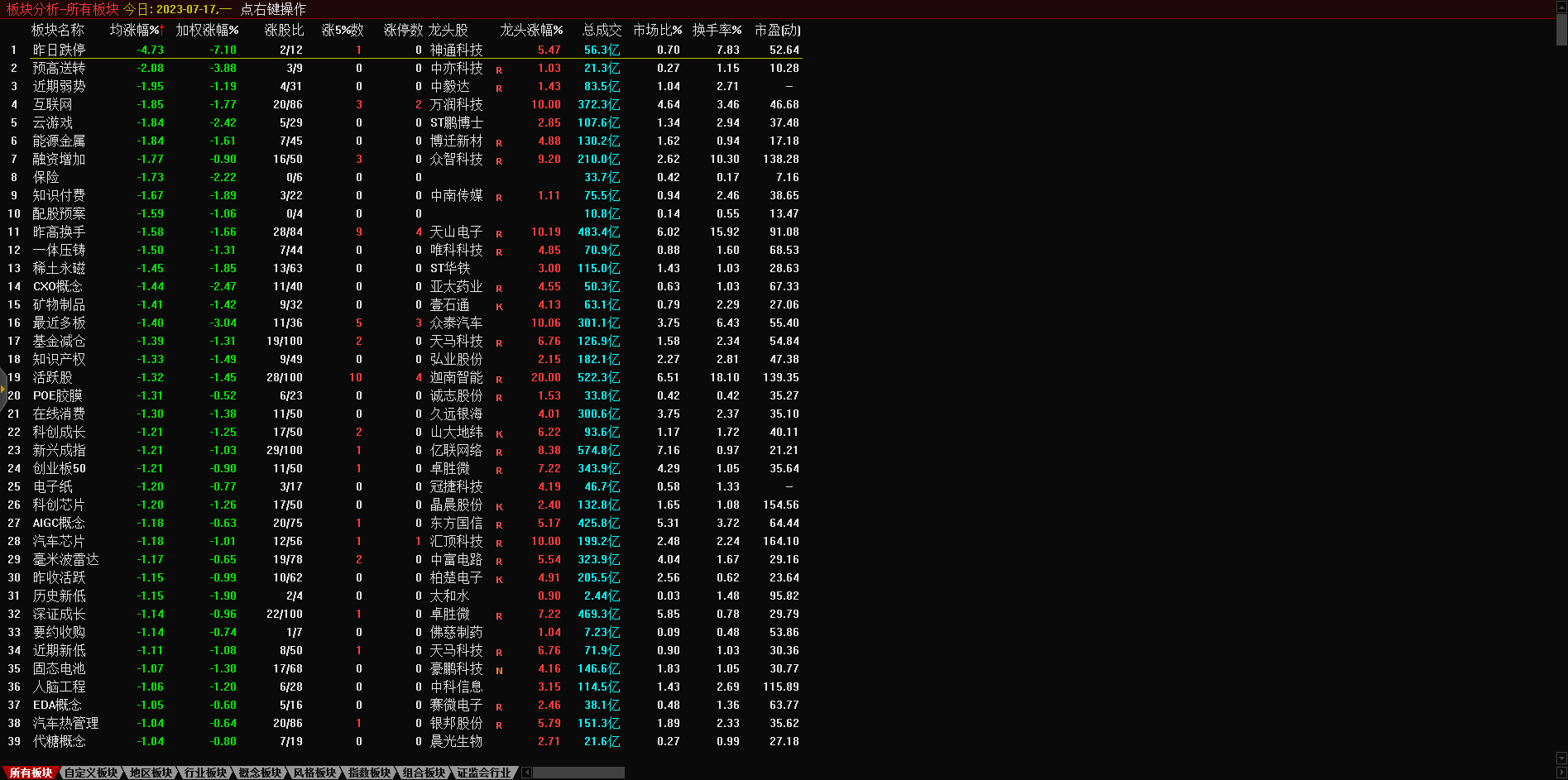Switch to the 概念板块 tab
The image size is (1568, 780).
coord(260,773)
